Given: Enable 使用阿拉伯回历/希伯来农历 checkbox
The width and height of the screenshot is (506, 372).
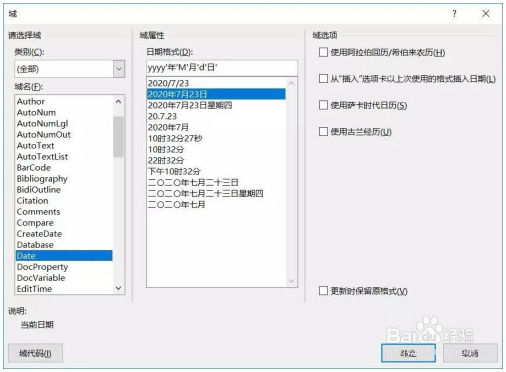Looking at the screenshot, I should coord(323,52).
